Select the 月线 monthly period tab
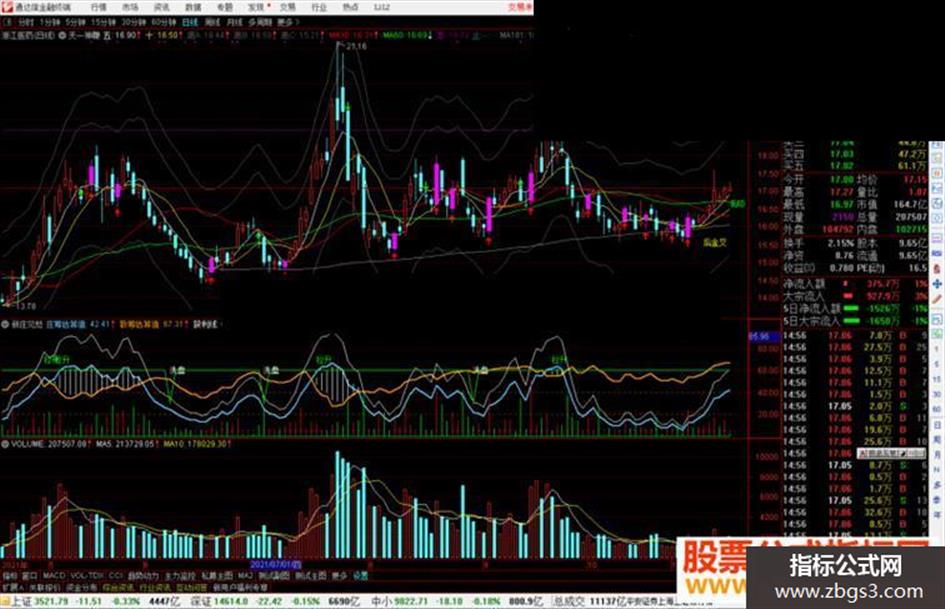 point(234,22)
